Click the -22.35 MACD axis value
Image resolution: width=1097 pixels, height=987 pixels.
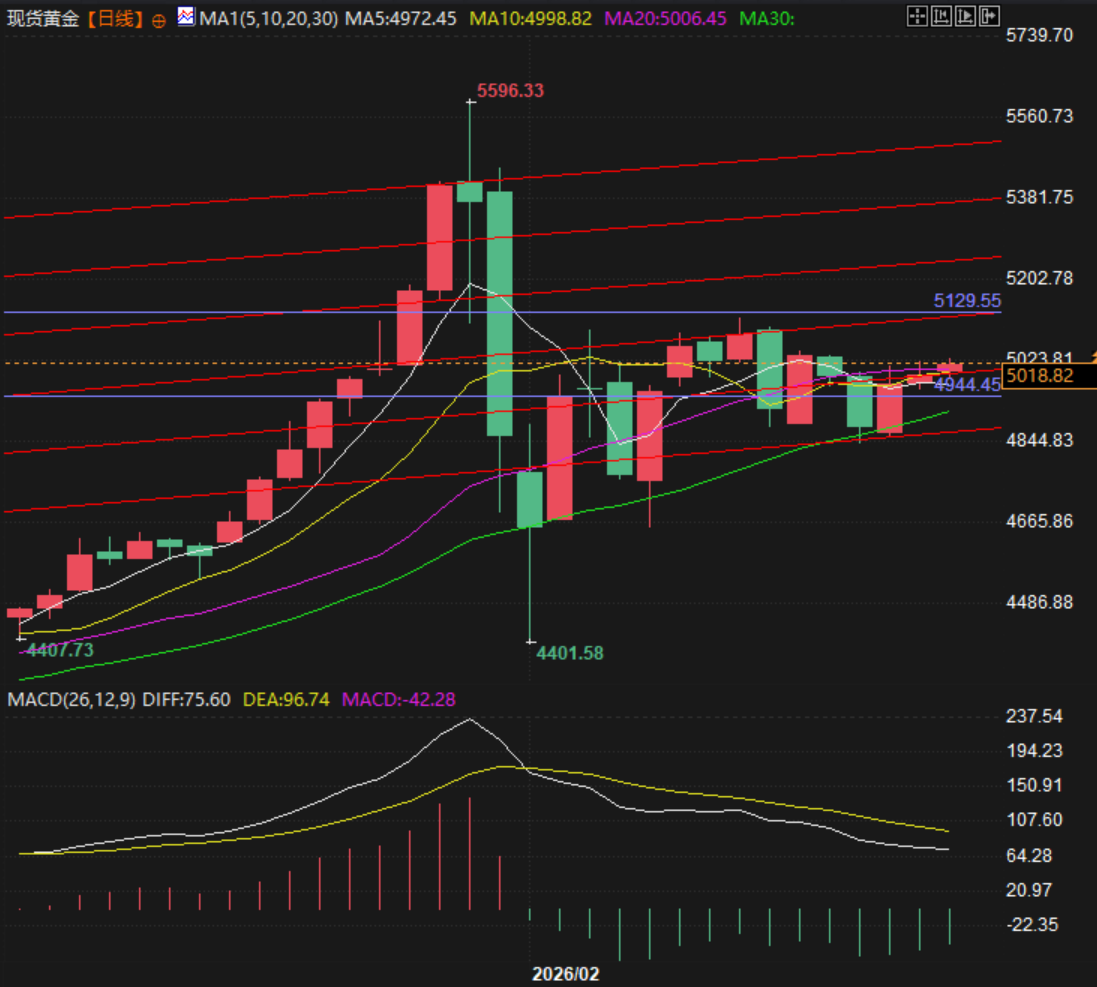pyautogui.click(x=1032, y=925)
